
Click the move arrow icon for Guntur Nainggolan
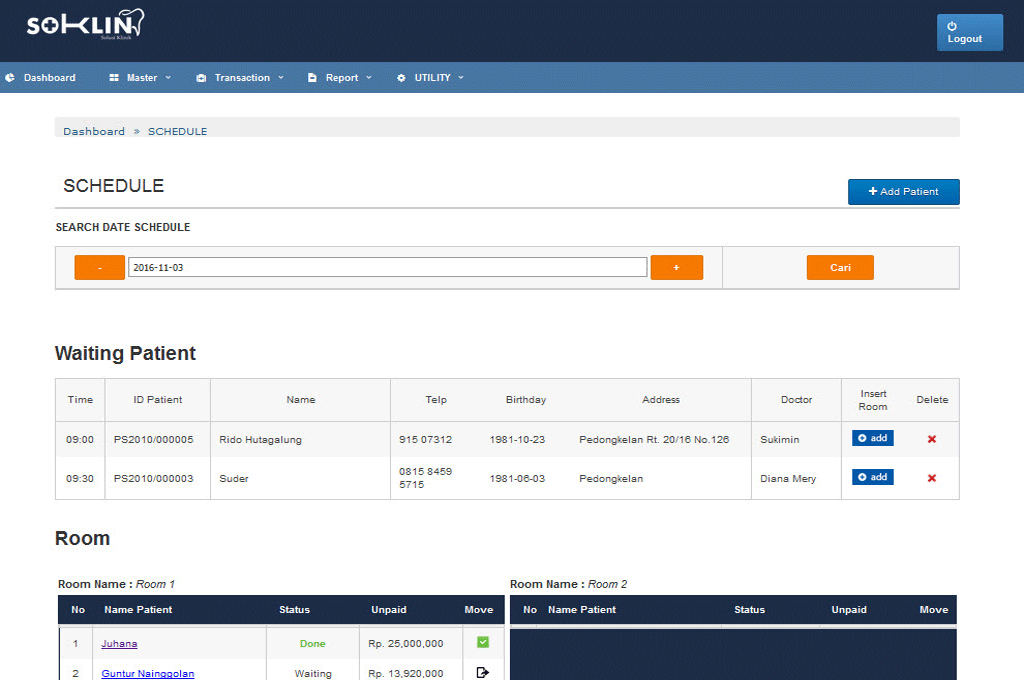pos(483,673)
